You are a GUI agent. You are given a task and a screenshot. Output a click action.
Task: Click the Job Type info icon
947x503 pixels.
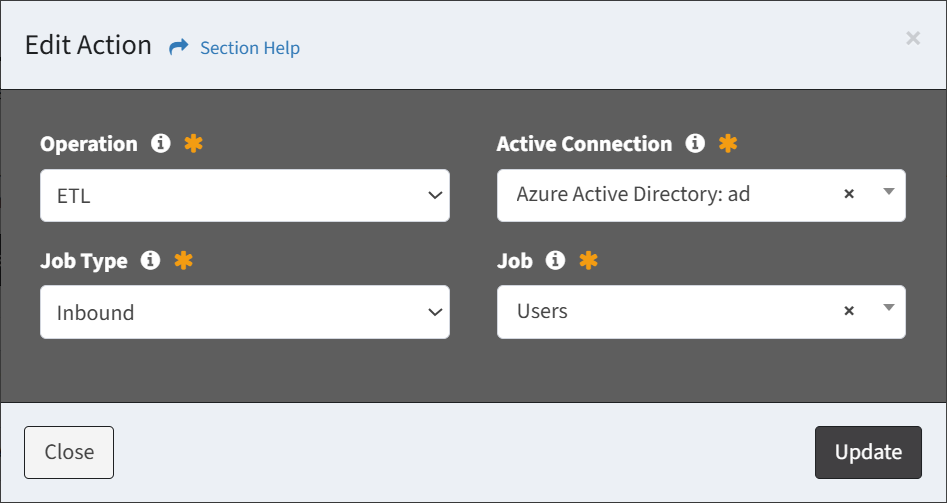150,260
